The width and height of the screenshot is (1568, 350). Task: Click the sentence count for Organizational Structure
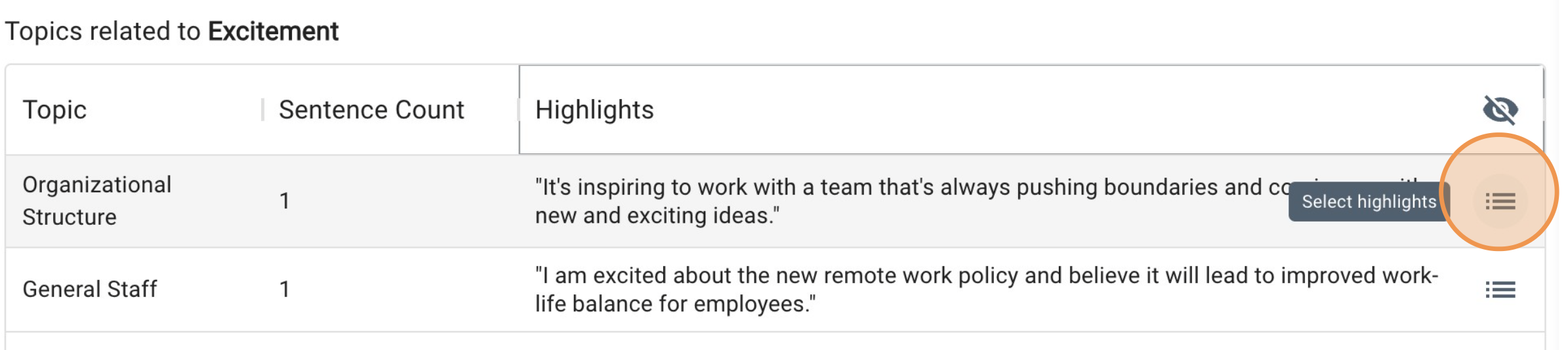284,201
